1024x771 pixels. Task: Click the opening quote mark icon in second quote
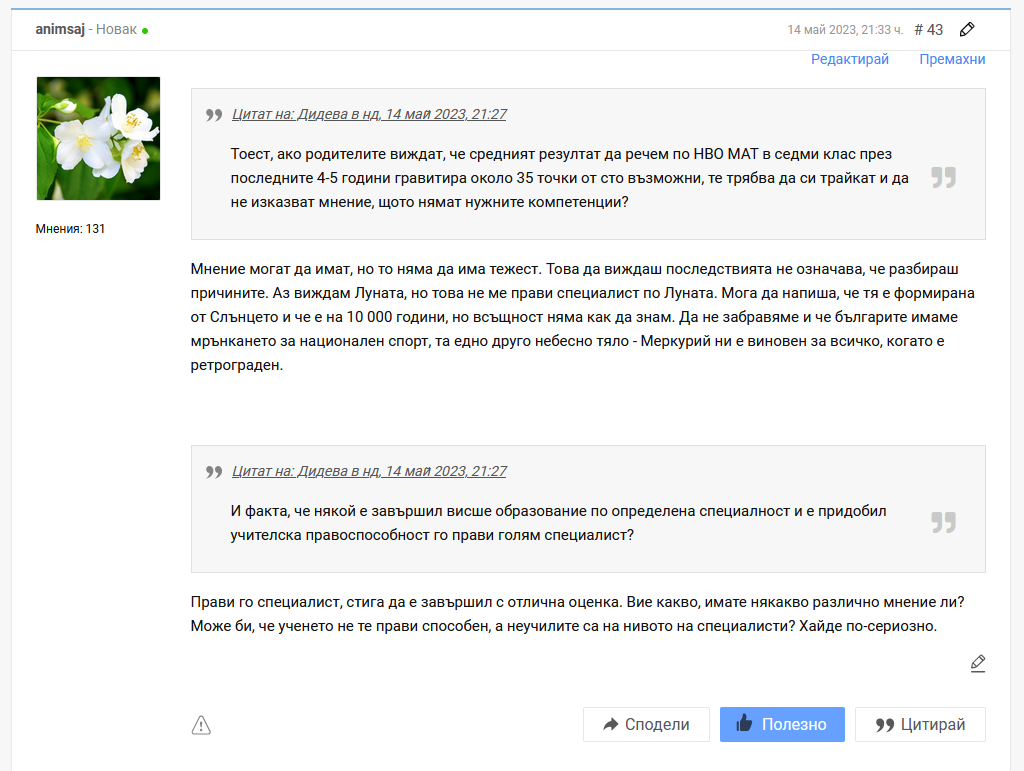tap(213, 472)
